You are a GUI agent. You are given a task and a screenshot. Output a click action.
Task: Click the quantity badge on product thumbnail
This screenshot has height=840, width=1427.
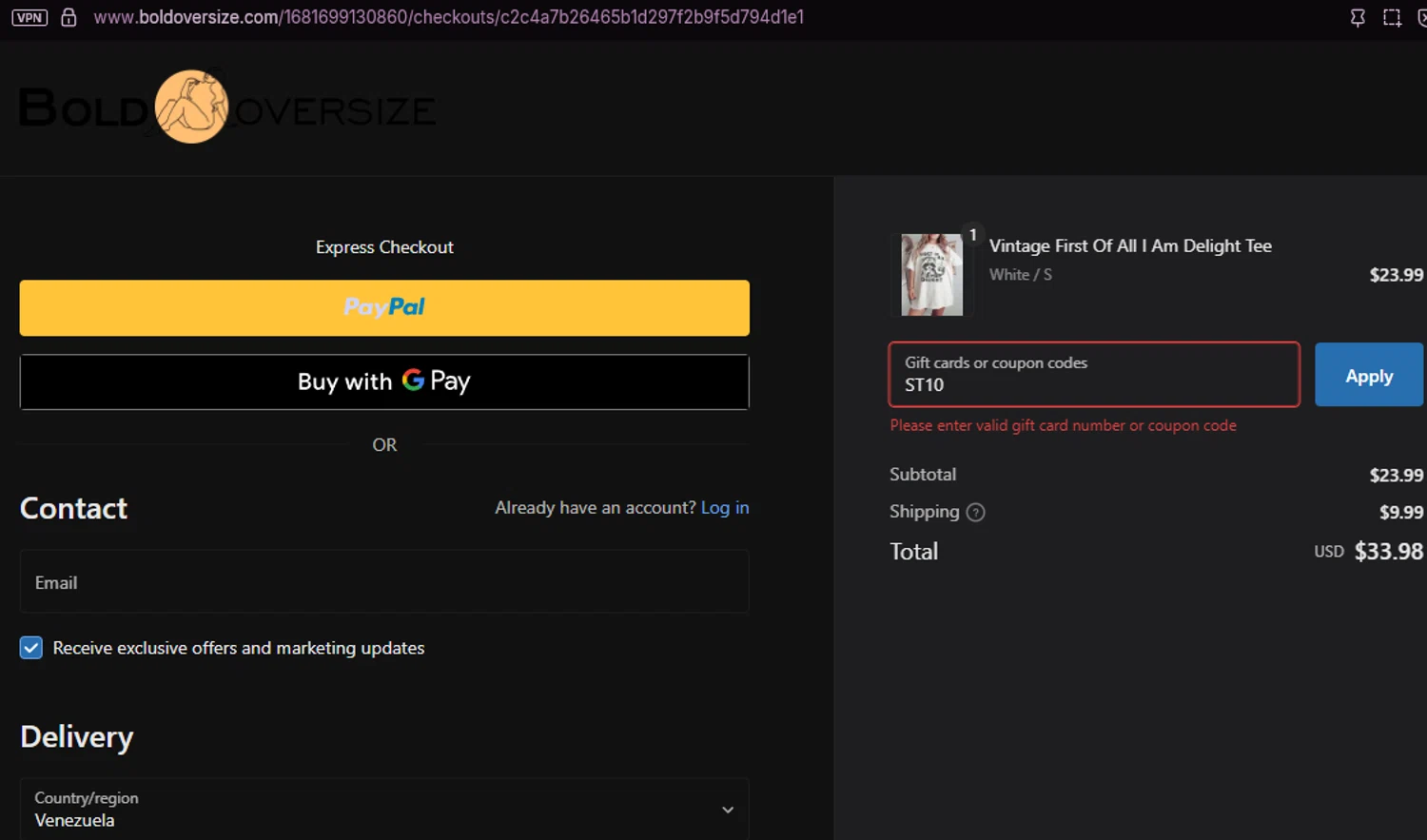972,235
